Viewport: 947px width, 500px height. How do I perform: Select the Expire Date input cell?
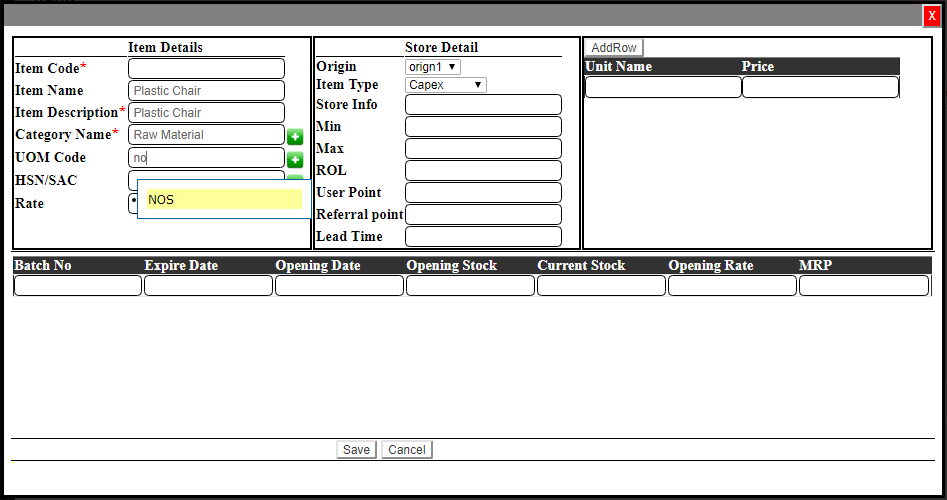[x=208, y=286]
